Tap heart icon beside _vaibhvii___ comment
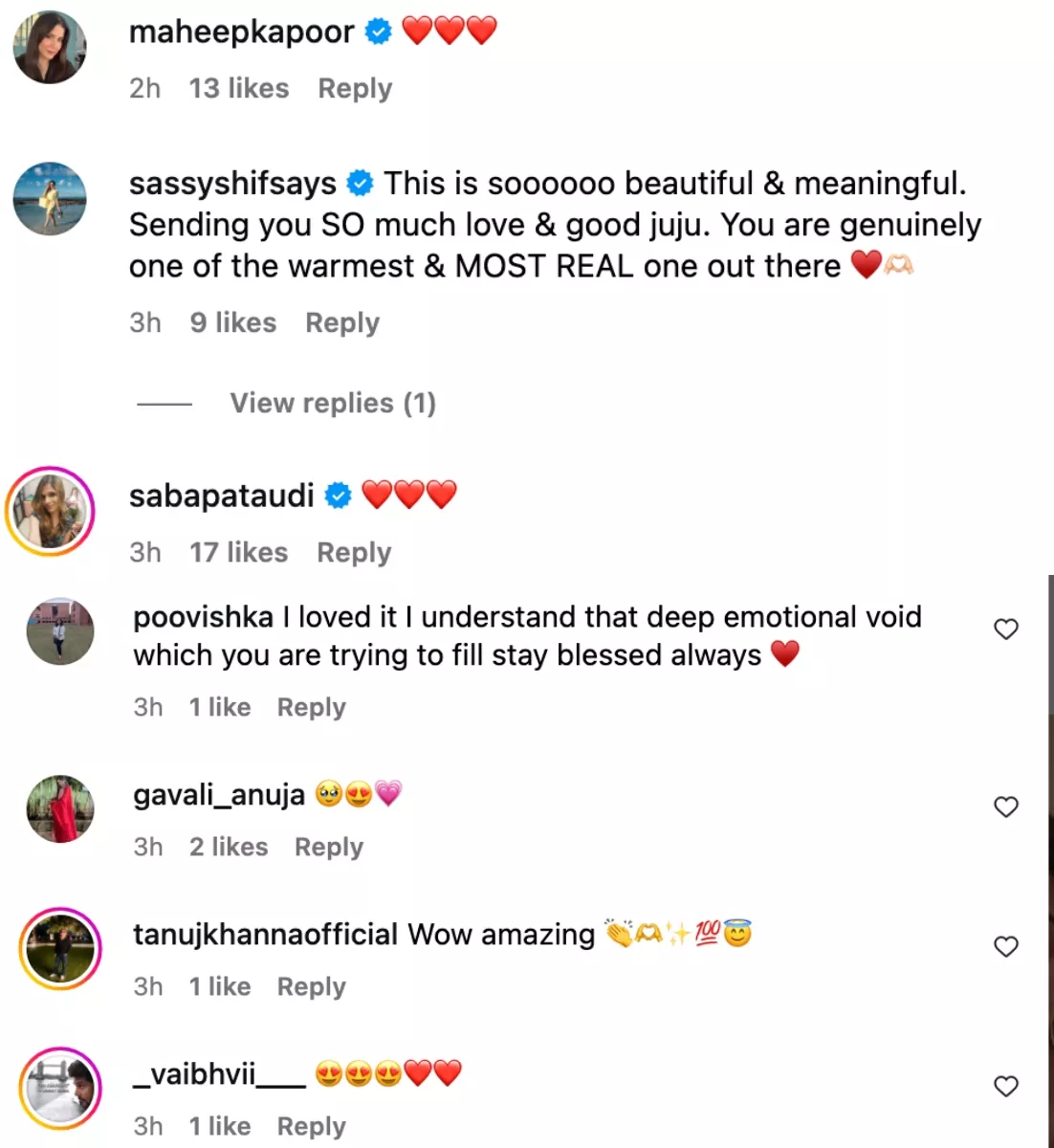Image resolution: width=1054 pixels, height=1148 pixels. click(1005, 1087)
